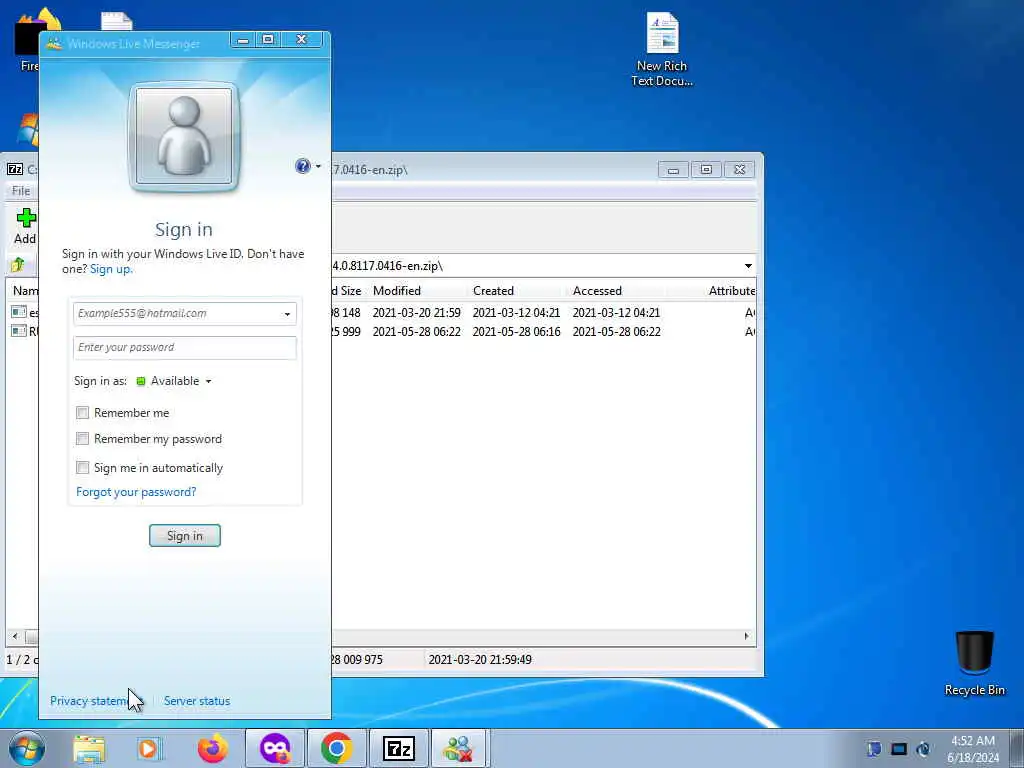The width and height of the screenshot is (1024, 768).
Task: Click the Sign in button
Action: click(x=185, y=536)
